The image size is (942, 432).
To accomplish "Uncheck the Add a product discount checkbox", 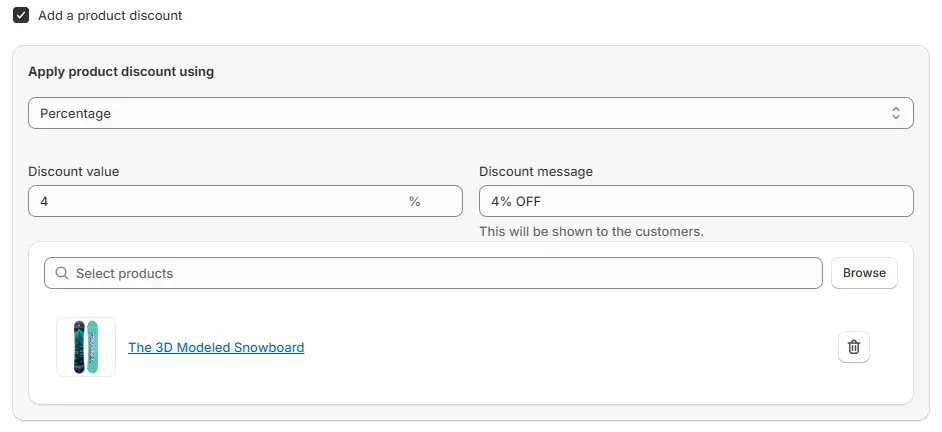I will pyautogui.click(x=21, y=16).
